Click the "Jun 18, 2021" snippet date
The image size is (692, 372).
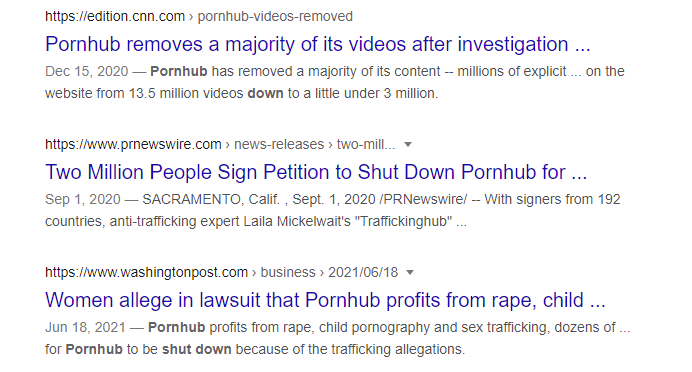coord(85,327)
